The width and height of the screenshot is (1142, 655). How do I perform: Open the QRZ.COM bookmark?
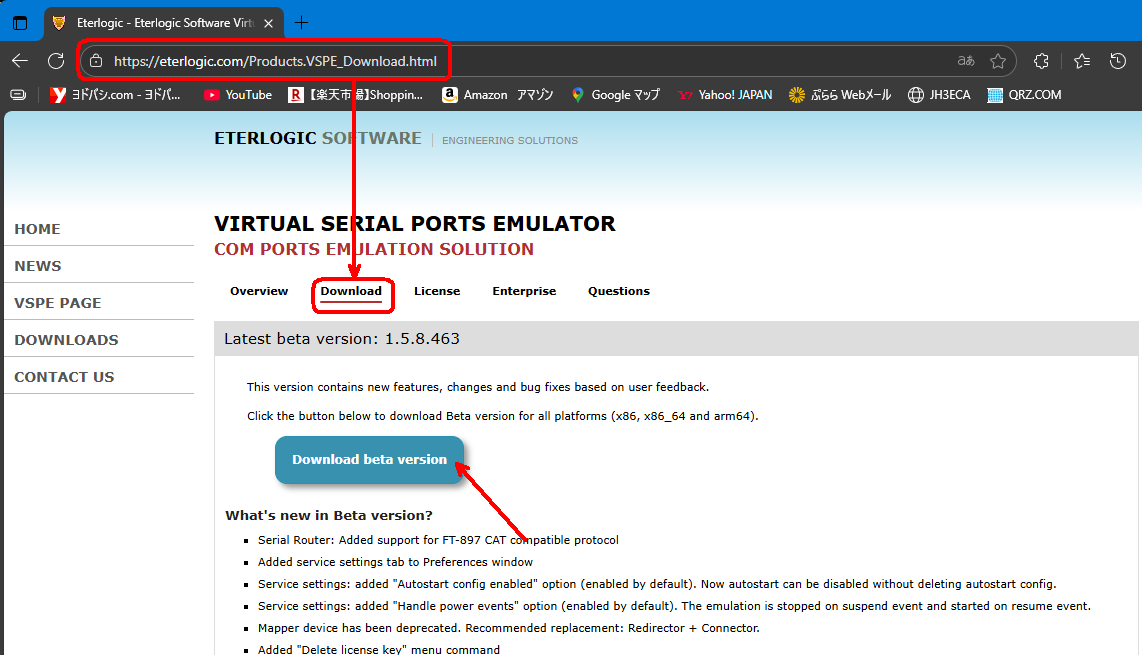click(1023, 95)
